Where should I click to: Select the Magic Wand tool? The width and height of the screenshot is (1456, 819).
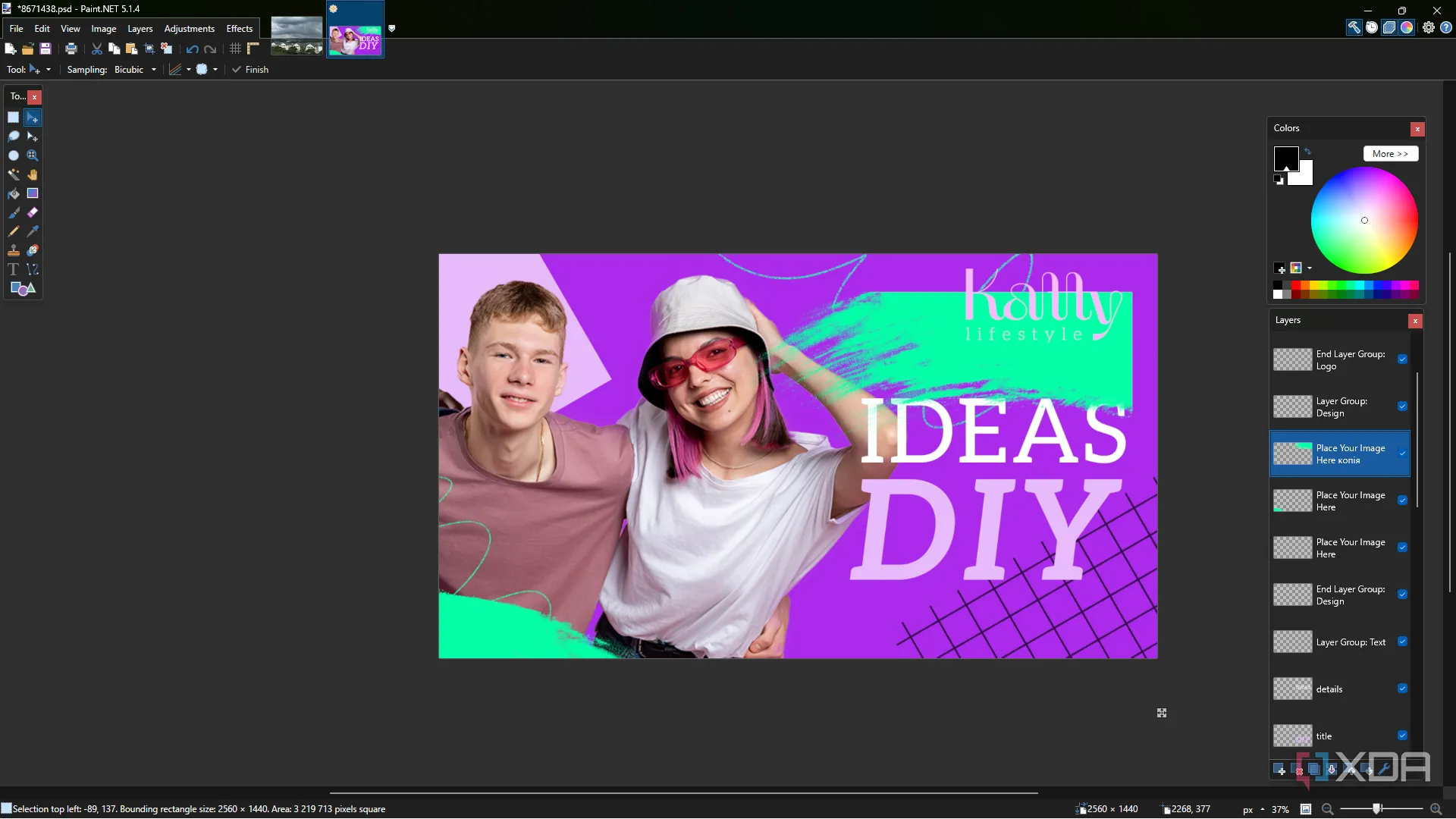(x=13, y=174)
